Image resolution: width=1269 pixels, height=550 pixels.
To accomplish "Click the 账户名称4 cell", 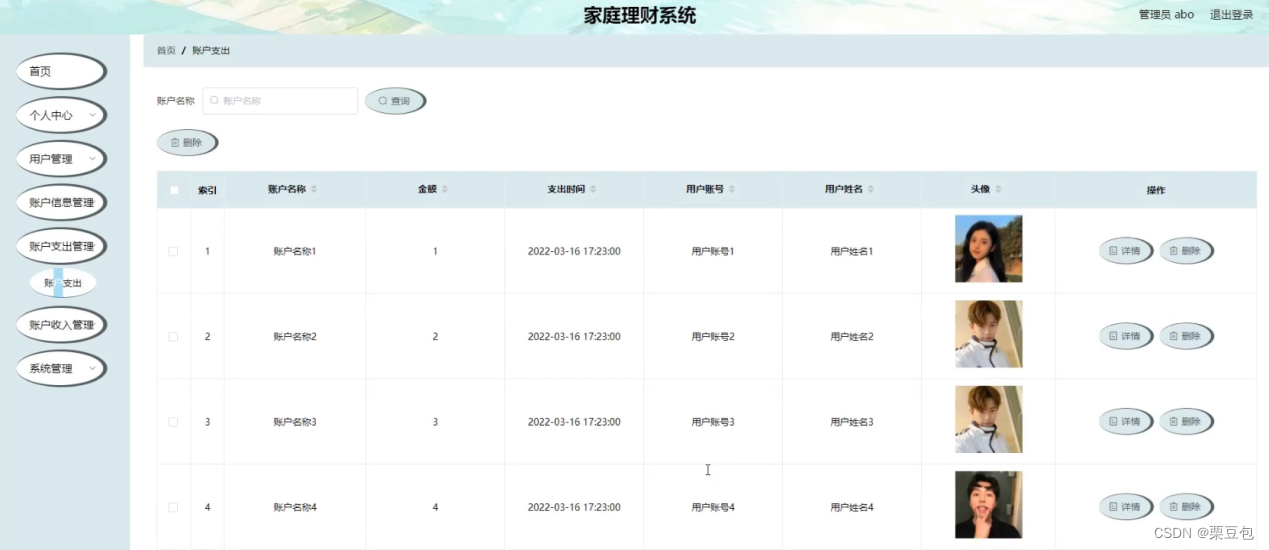I will [295, 508].
